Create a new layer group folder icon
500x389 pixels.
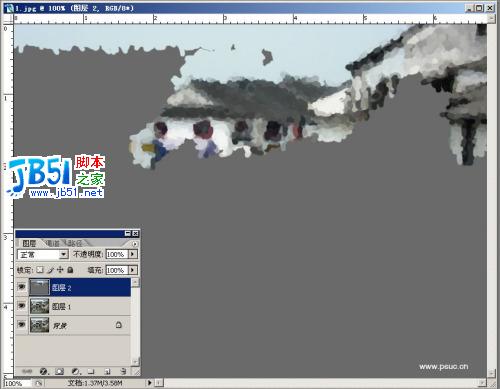(x=91, y=371)
